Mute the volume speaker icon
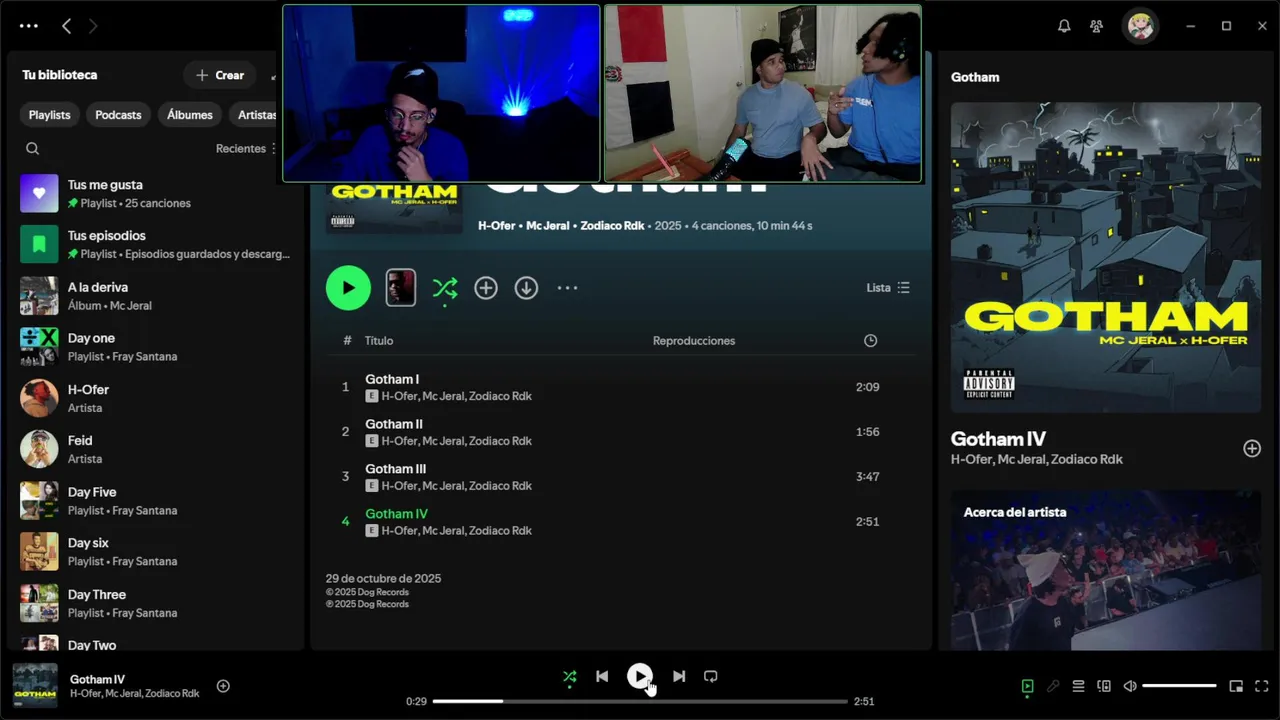 1130,686
